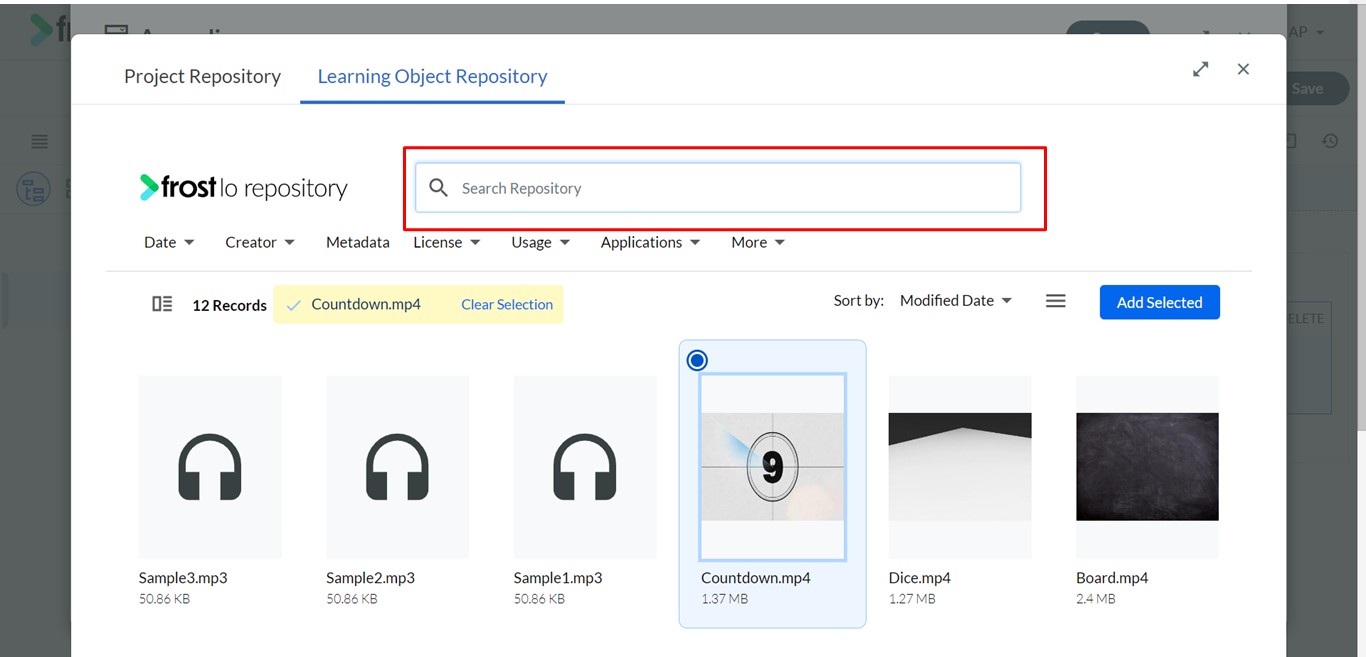Click the Clear Selection link
Image resolution: width=1366 pixels, height=657 pixels.
click(x=507, y=305)
